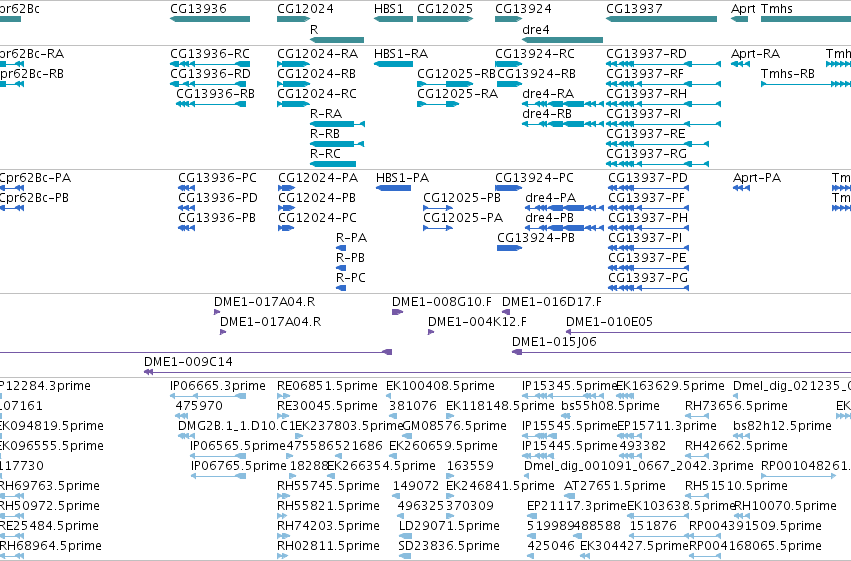Open the dre4-PA protein
Screen dimensions: 851x561
coord(550,198)
